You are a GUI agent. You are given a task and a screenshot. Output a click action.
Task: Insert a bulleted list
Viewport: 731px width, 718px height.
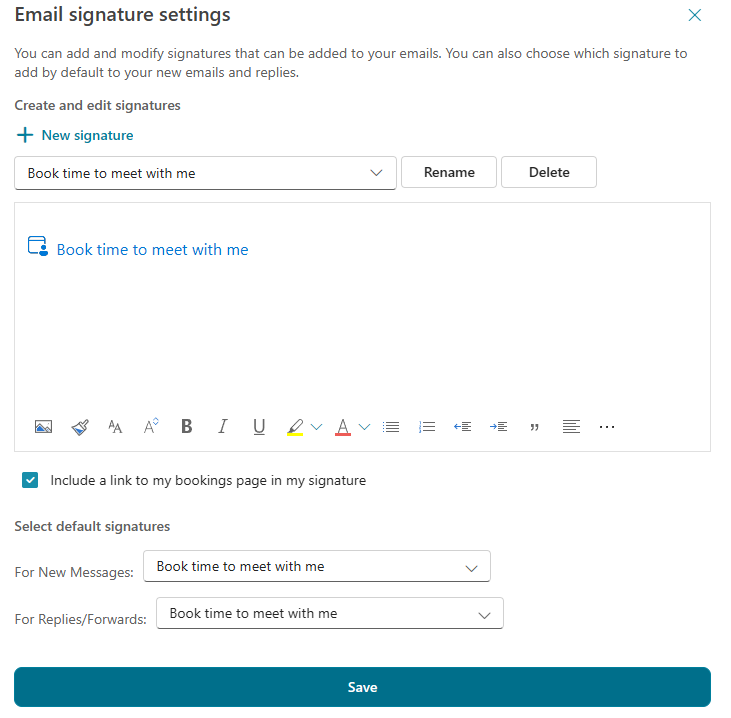pos(391,427)
